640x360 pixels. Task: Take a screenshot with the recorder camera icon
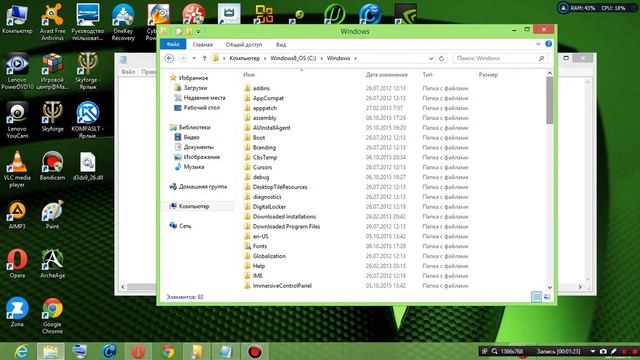tap(603, 351)
